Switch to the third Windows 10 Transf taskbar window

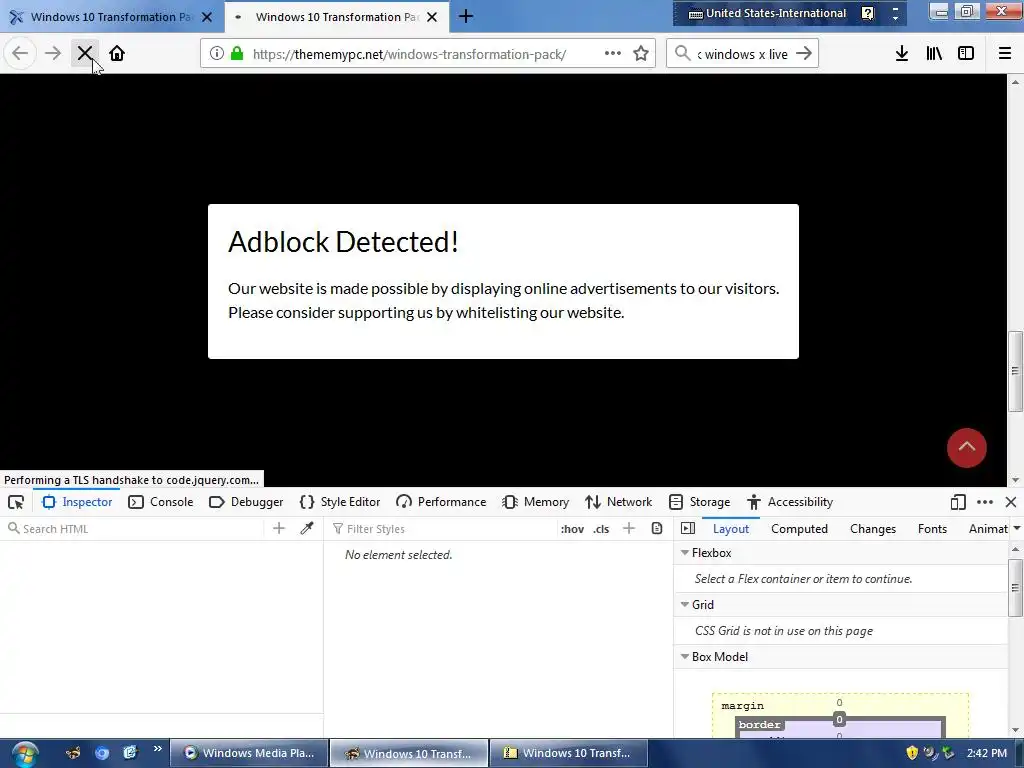pos(569,753)
